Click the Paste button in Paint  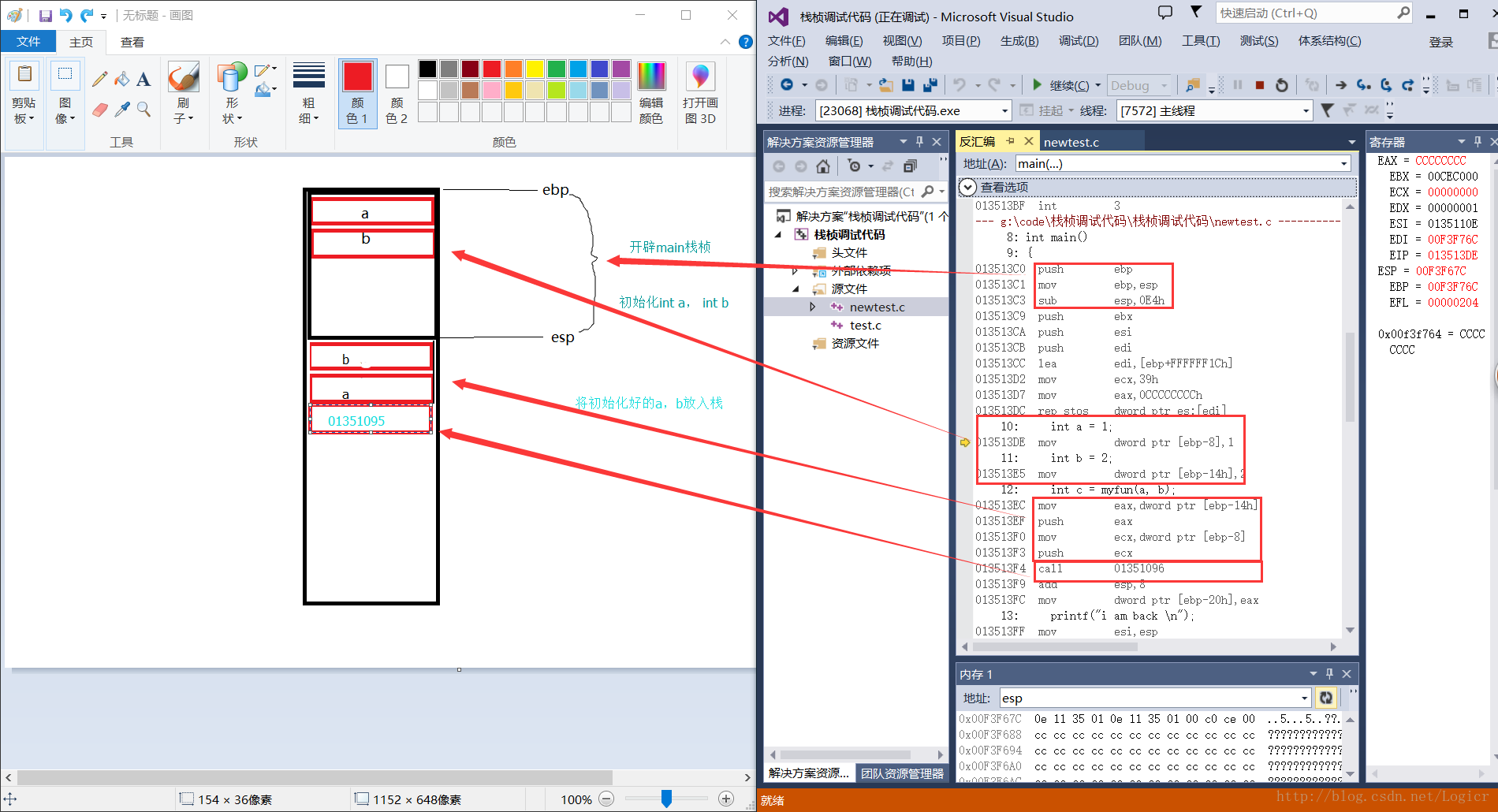24,93
